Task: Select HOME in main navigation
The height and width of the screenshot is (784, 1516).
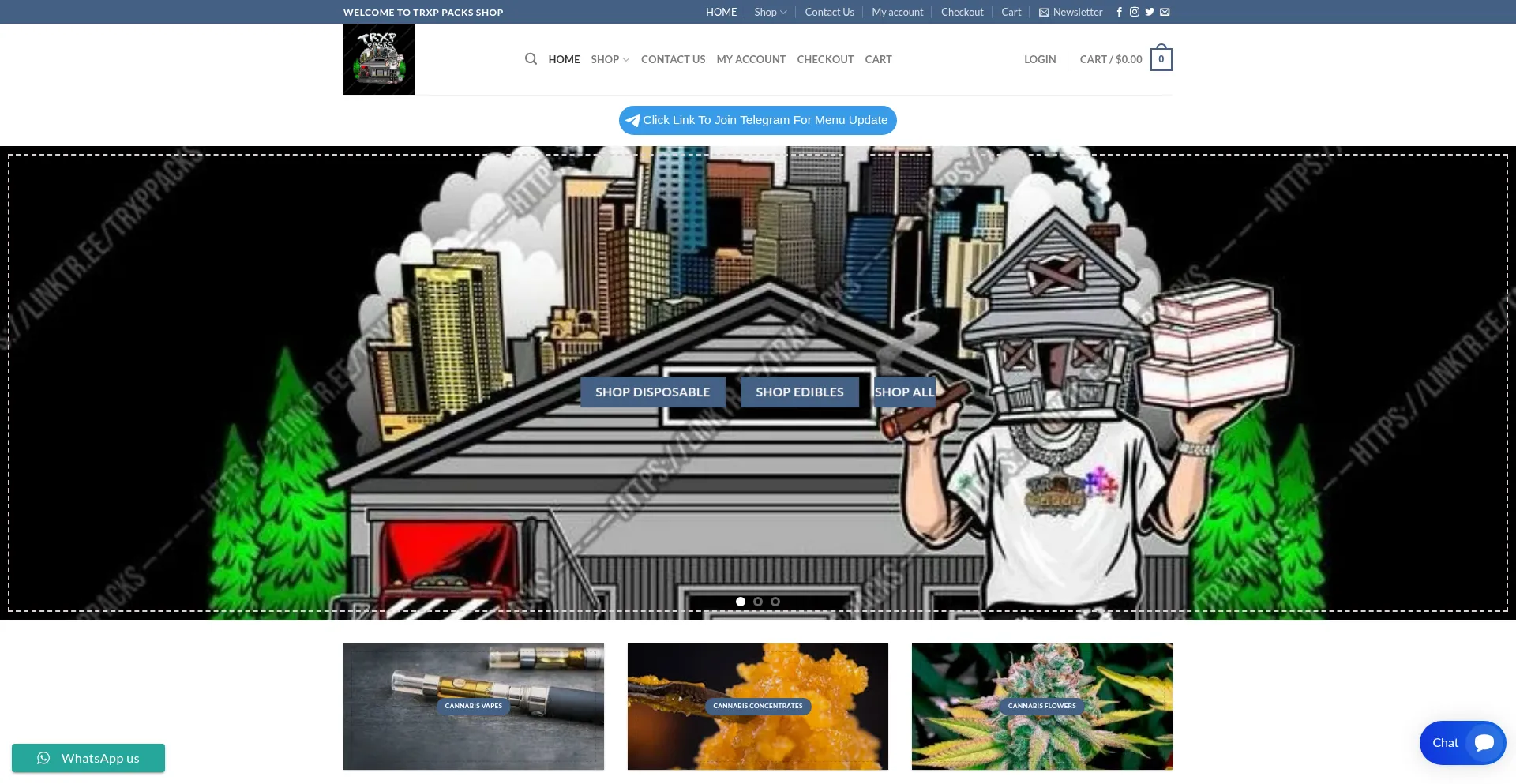Action: point(564,59)
